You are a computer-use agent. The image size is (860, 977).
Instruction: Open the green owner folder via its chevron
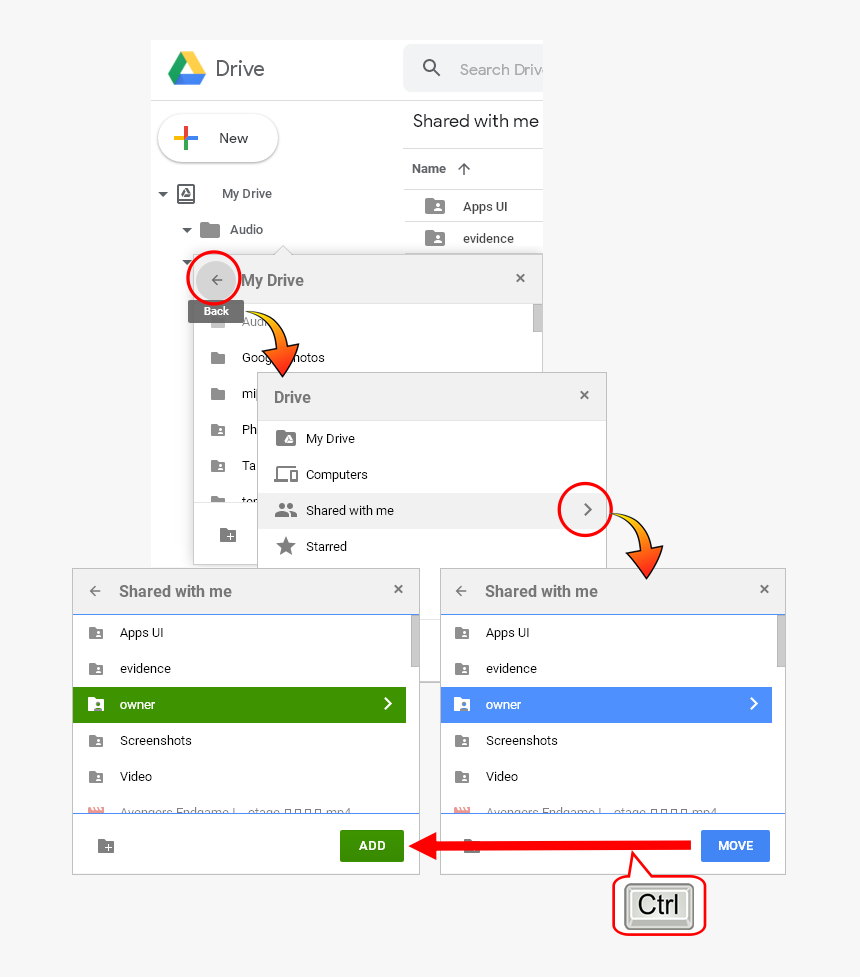[x=388, y=703]
